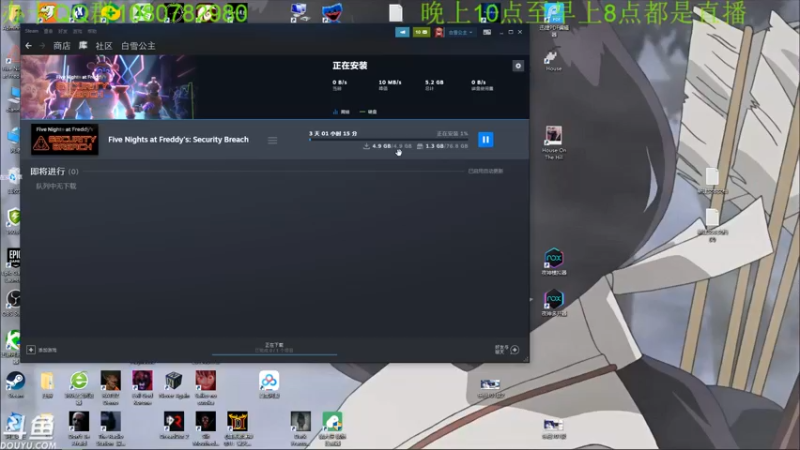This screenshot has height=450, width=800.
Task: Open friends and chat button
Action: (507, 349)
